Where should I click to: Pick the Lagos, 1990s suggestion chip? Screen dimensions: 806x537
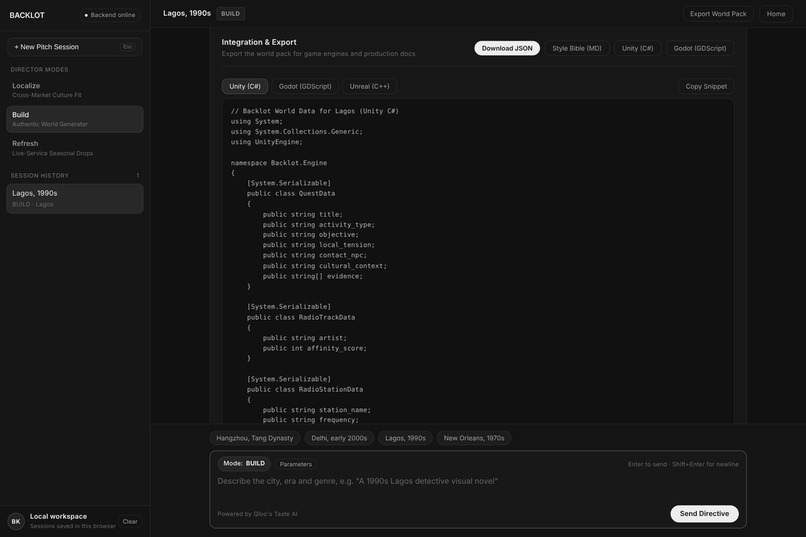[x=405, y=438]
